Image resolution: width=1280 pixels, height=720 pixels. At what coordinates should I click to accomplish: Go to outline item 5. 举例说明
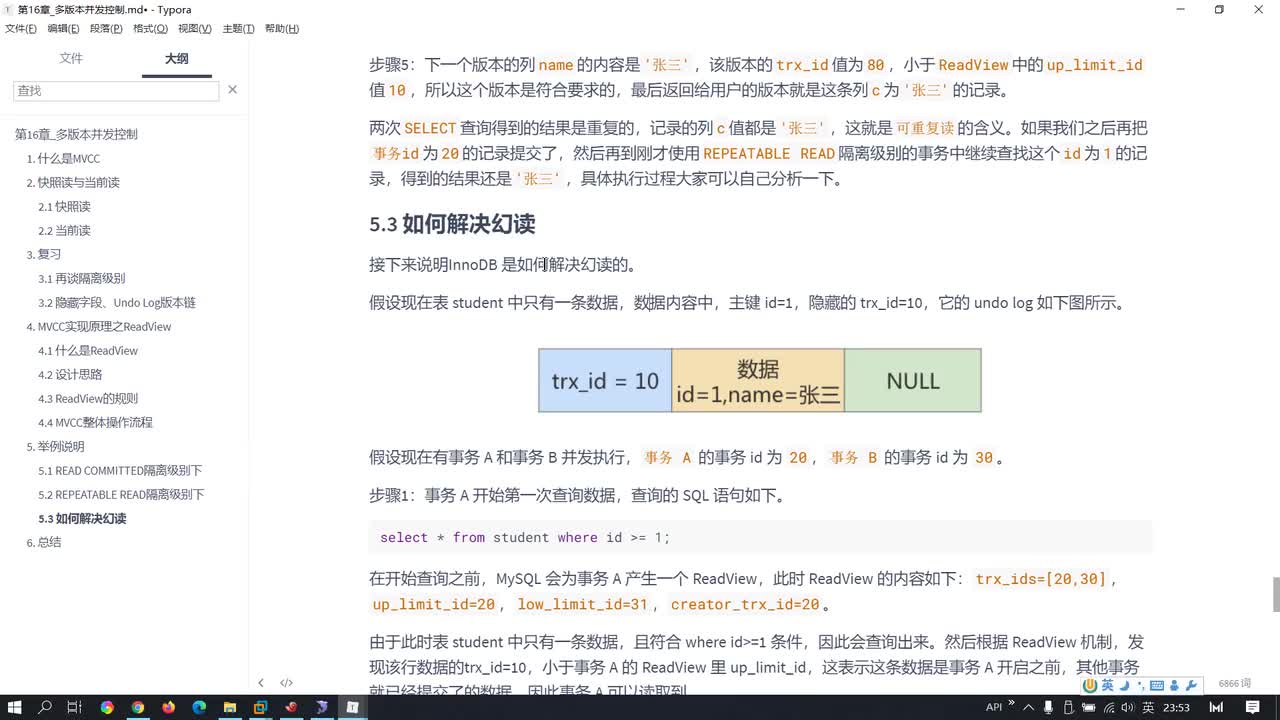(x=55, y=446)
